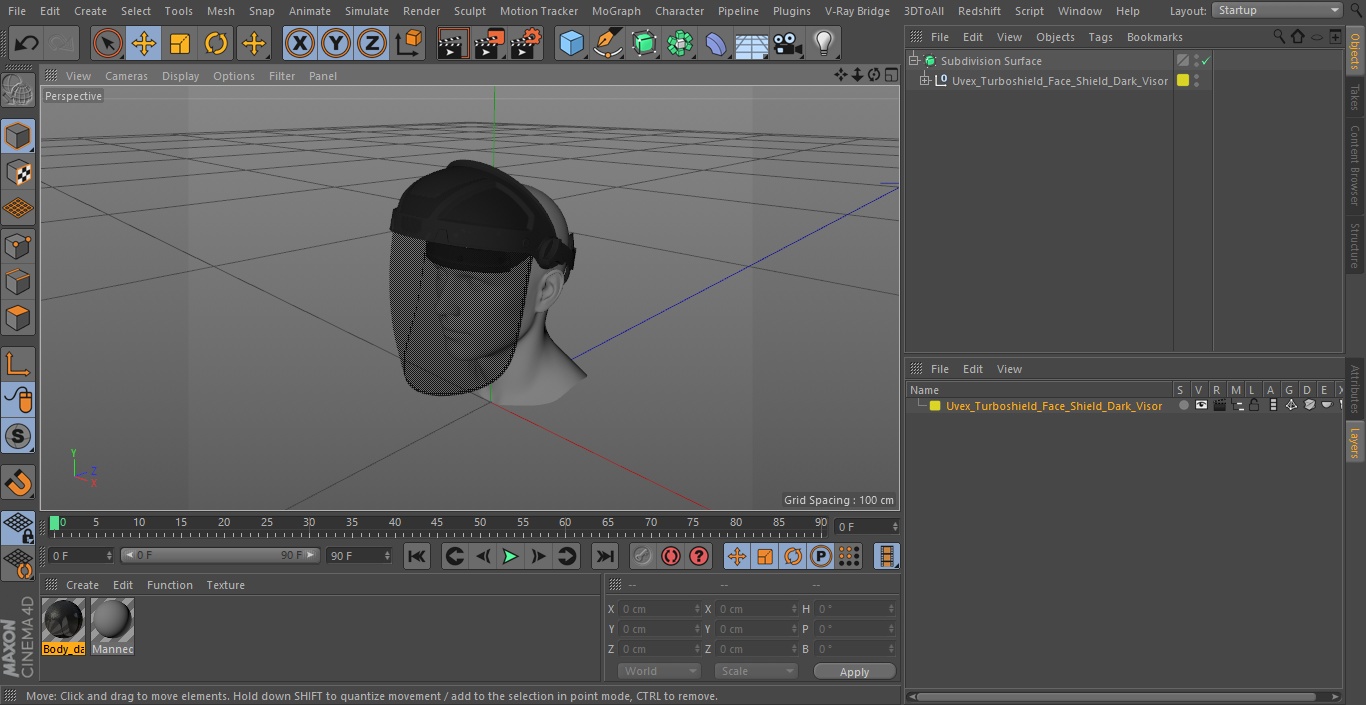Toggle the Y-axis lock

[x=336, y=44]
